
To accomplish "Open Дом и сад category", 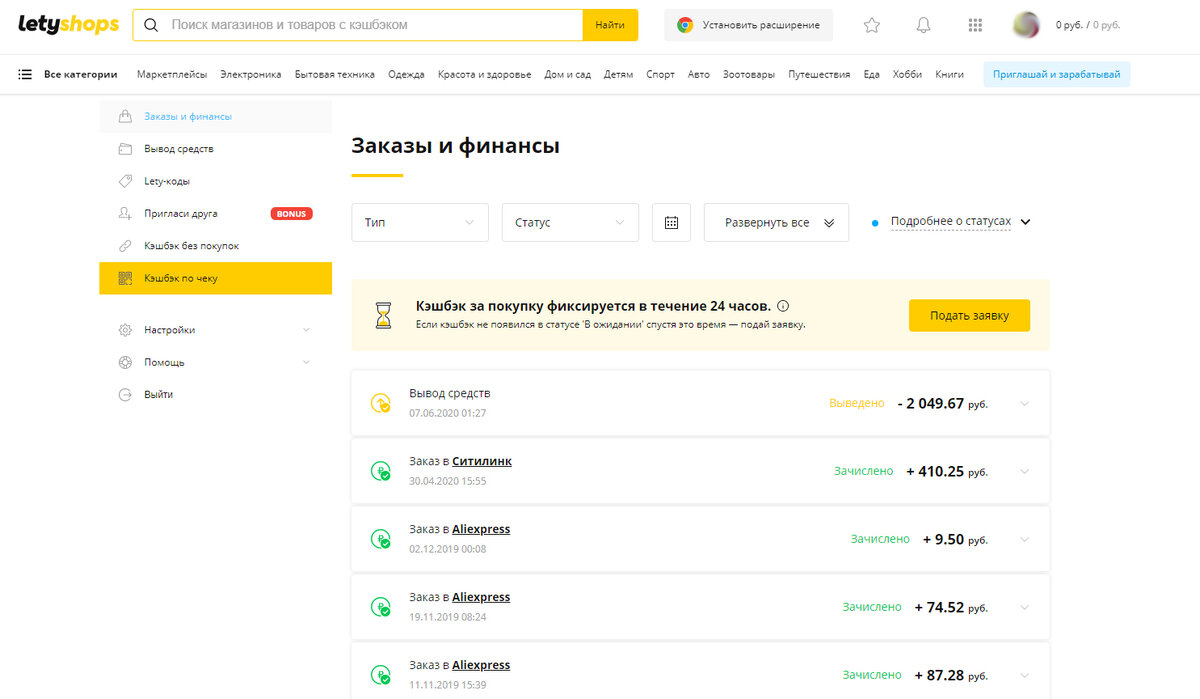I will 568,74.
